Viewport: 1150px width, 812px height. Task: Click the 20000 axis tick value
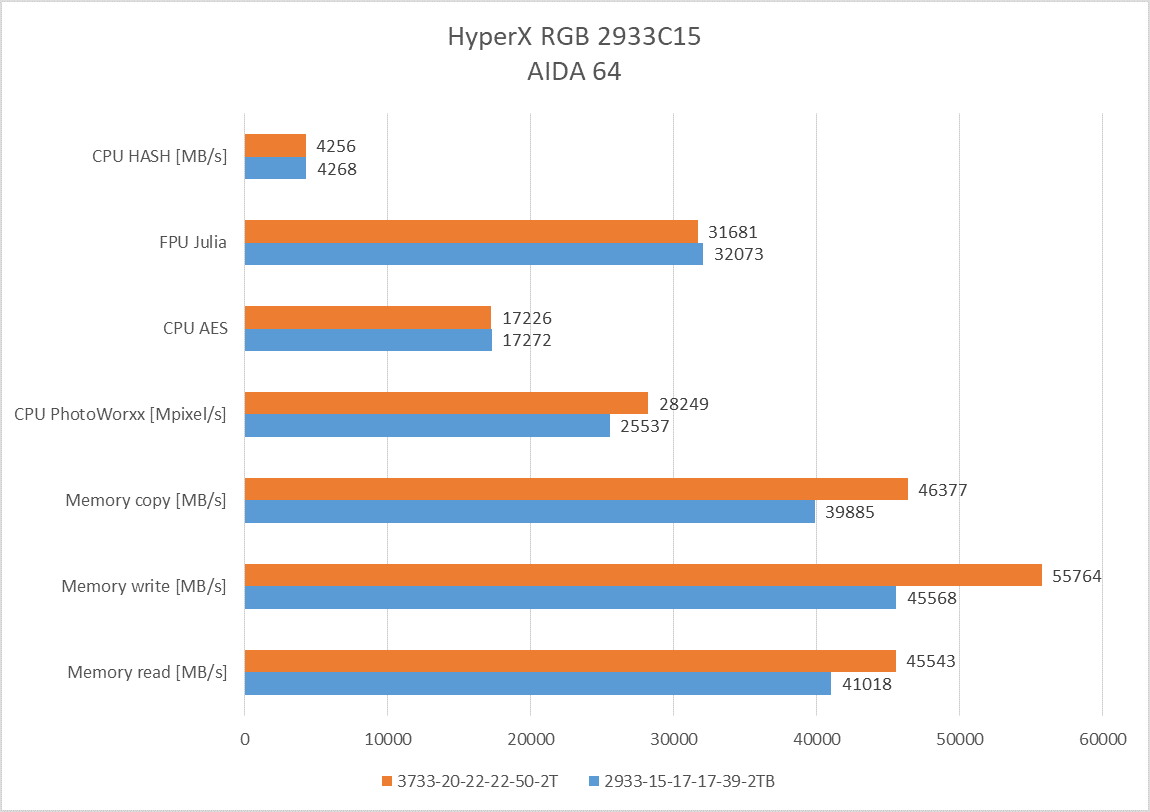click(x=531, y=739)
